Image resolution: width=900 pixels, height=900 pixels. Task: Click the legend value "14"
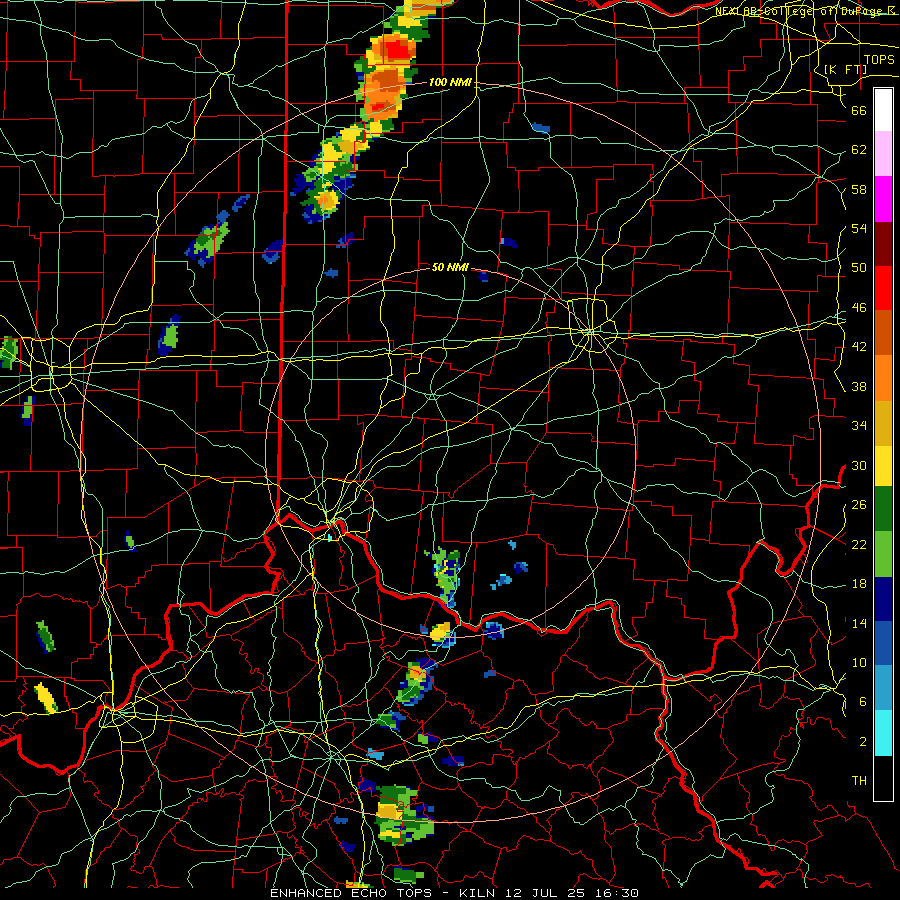(x=859, y=623)
